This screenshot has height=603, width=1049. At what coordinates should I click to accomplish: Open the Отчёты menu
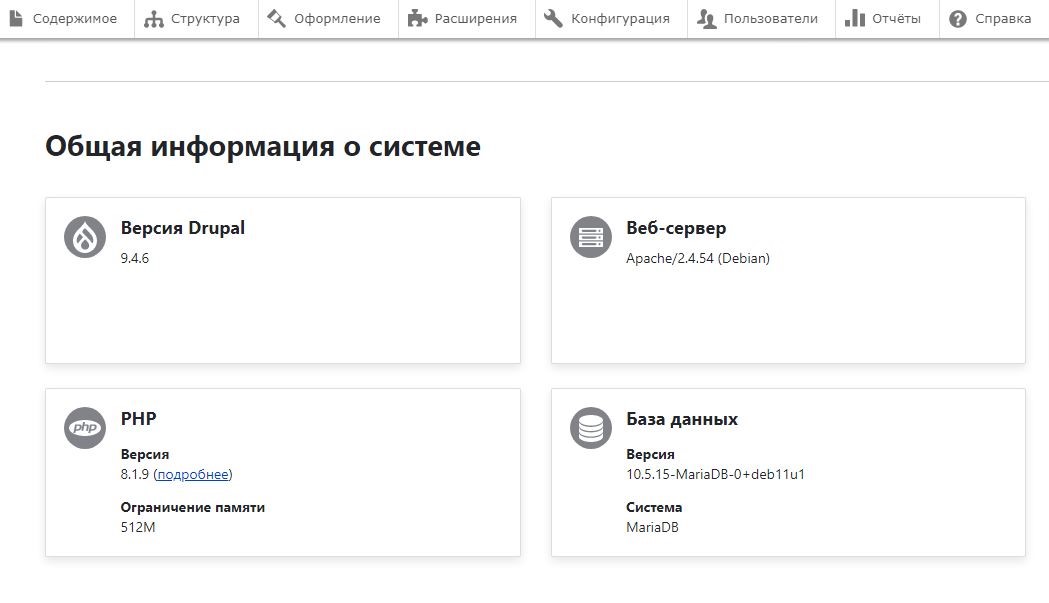click(x=887, y=19)
